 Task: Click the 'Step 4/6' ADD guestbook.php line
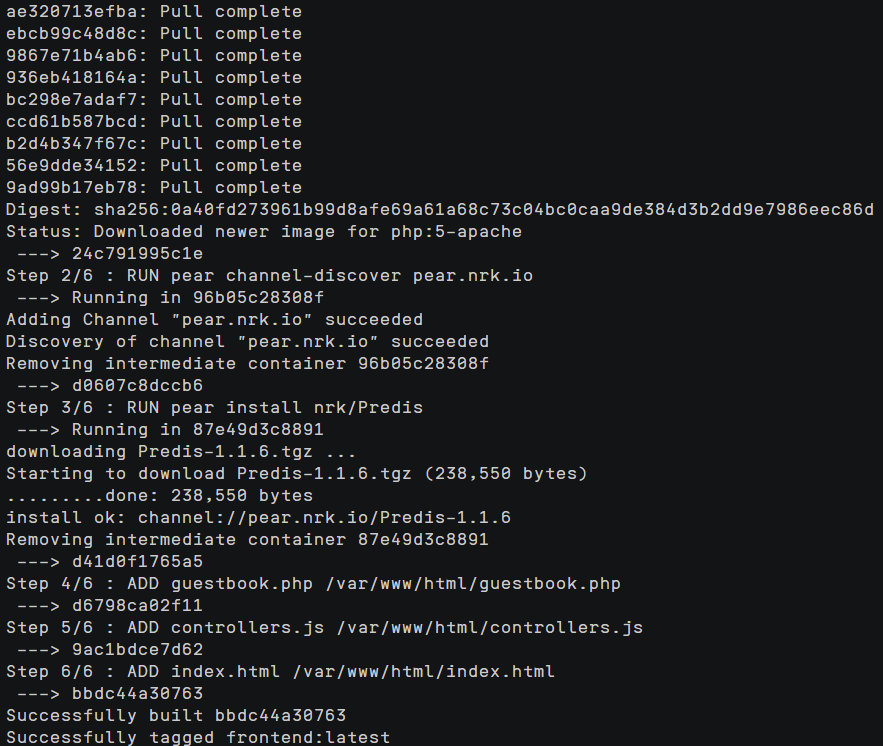[314, 583]
